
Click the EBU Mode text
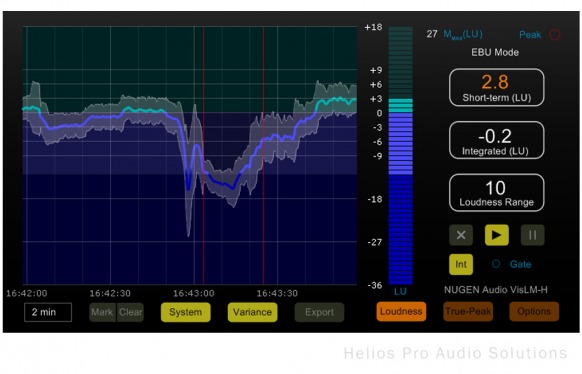pyautogui.click(x=495, y=52)
